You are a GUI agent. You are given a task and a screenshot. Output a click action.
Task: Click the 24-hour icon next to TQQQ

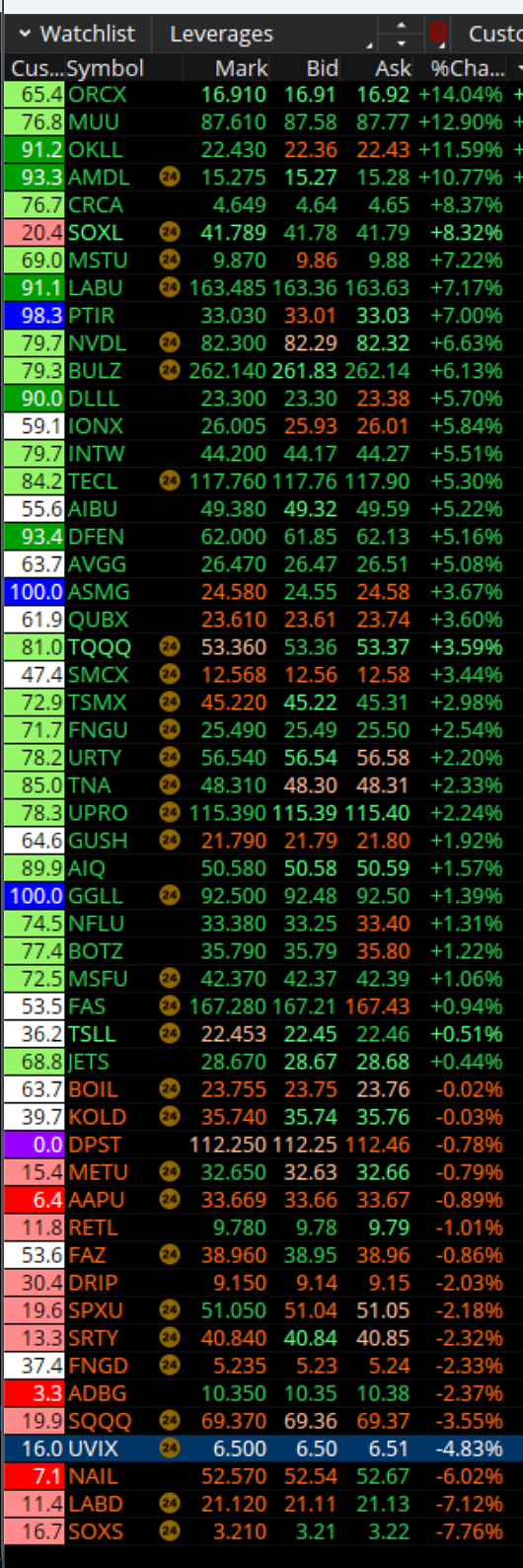tap(170, 647)
